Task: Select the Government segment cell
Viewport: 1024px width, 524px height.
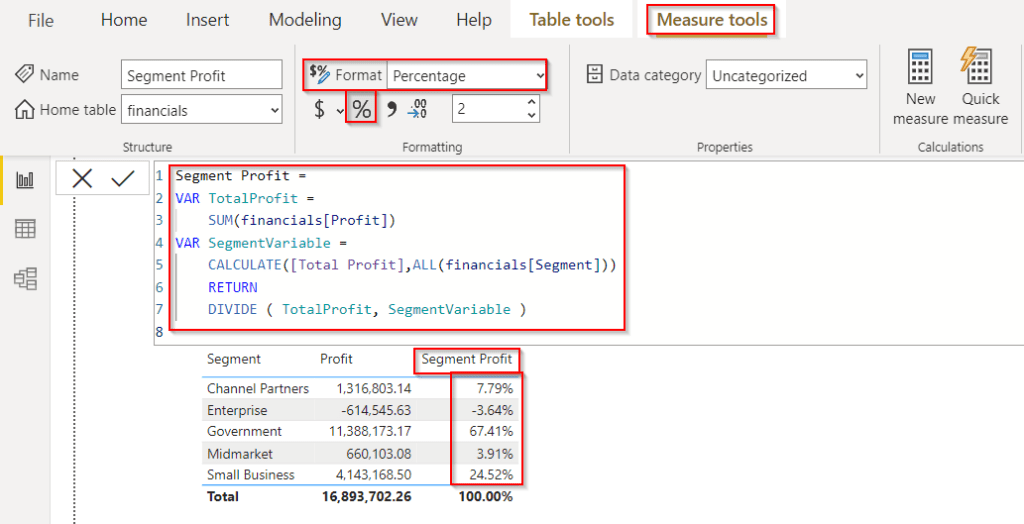Action: 244,431
